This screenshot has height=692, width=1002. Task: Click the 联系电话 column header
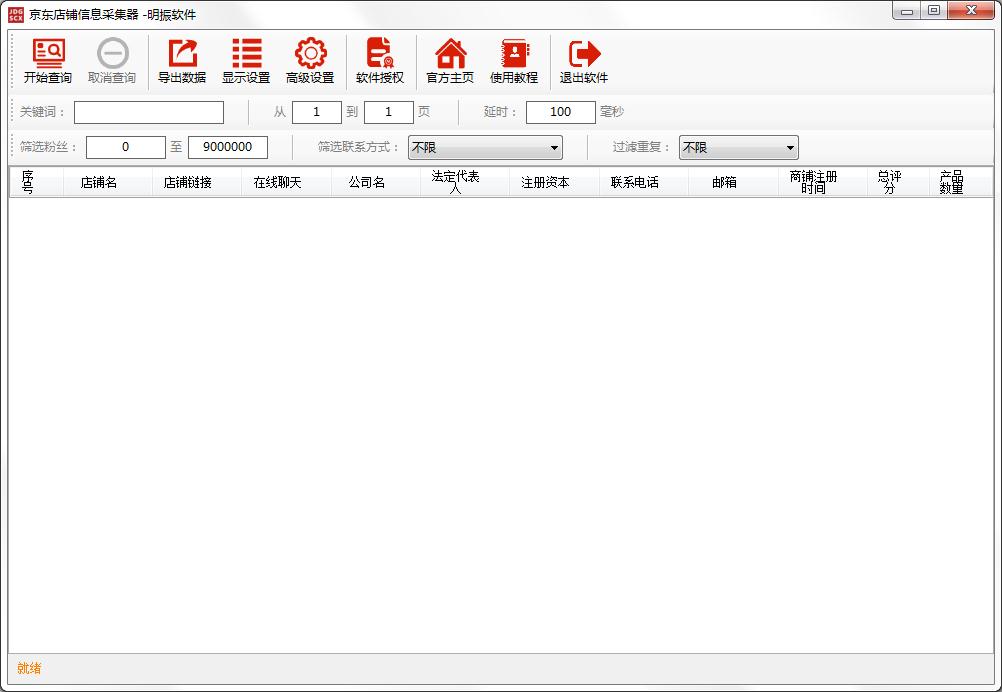coord(644,182)
